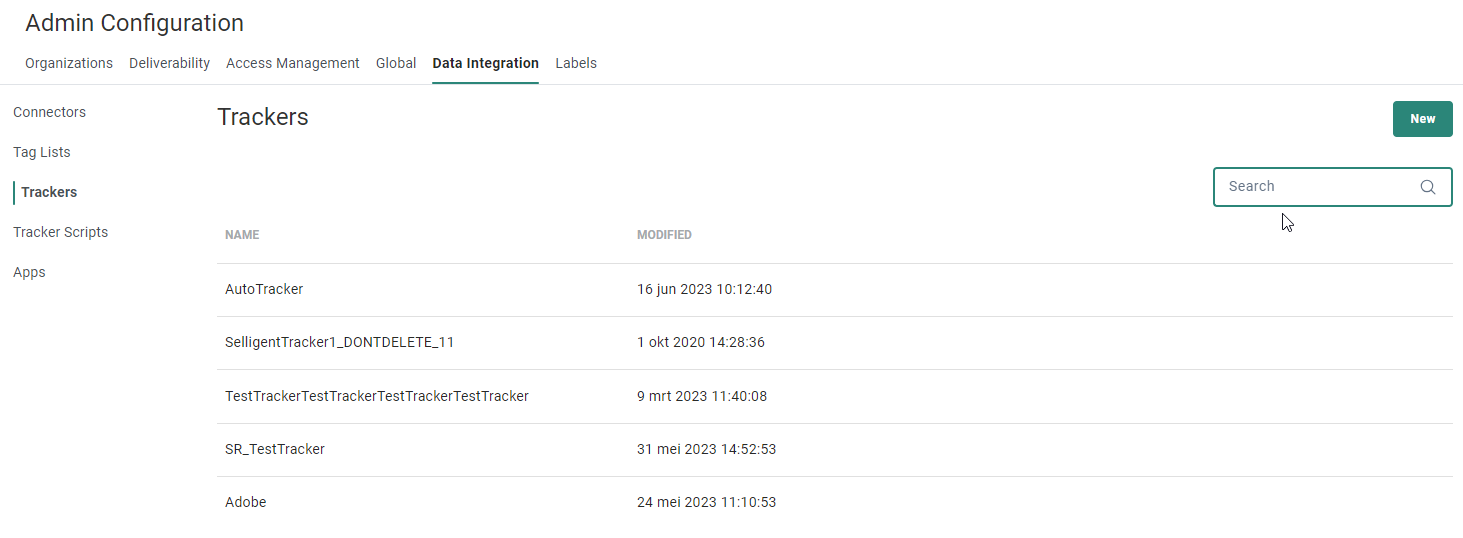The image size is (1463, 538).
Task: Open the TestTrackerTestTrackerTestTrackerTestTracker entry
Action: pyautogui.click(x=376, y=396)
